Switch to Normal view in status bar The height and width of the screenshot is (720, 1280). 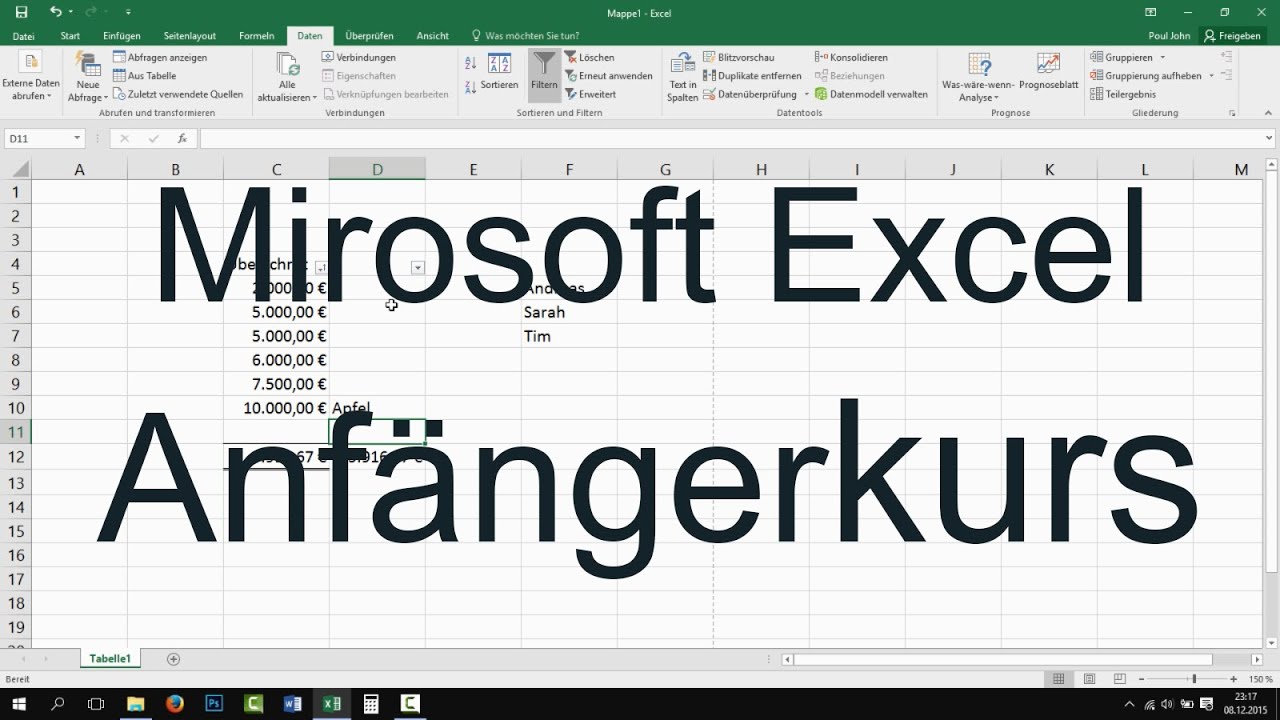pos(1058,679)
